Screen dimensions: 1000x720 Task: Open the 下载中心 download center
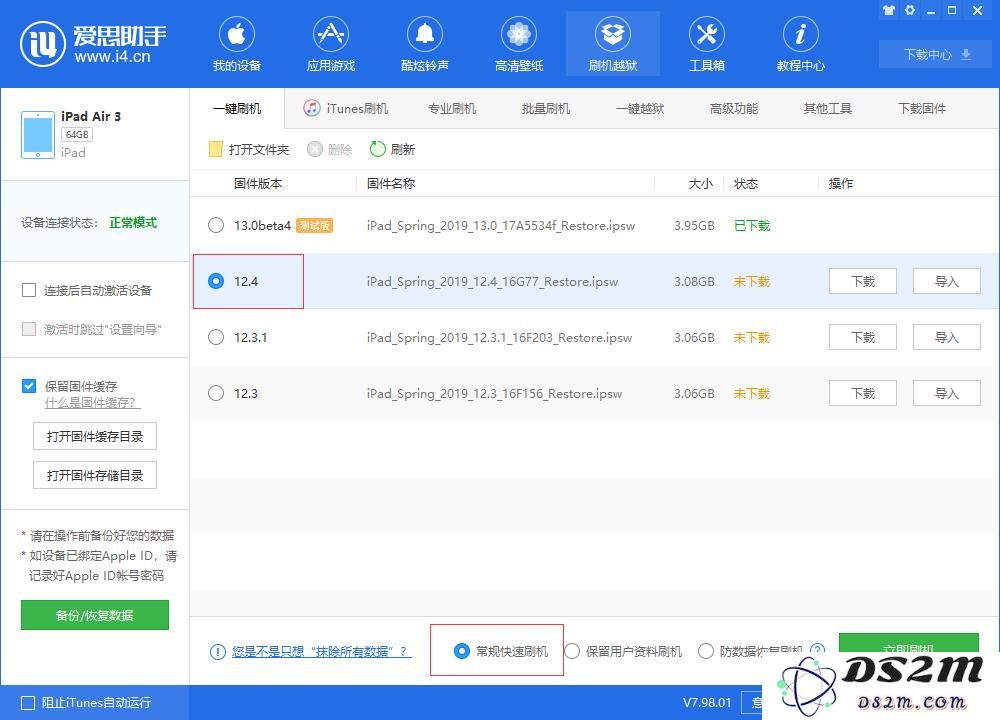[x=936, y=55]
